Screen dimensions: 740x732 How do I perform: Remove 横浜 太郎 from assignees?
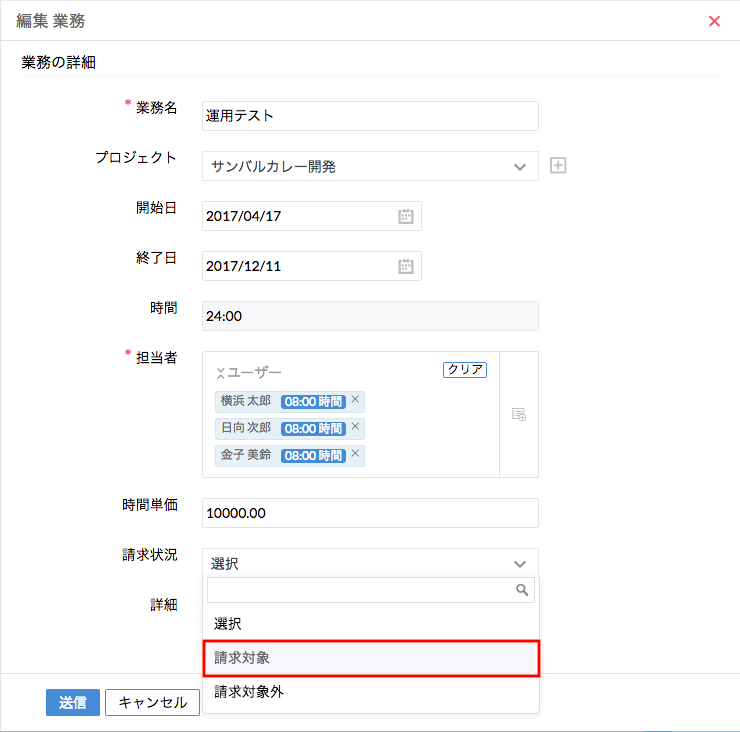click(355, 400)
